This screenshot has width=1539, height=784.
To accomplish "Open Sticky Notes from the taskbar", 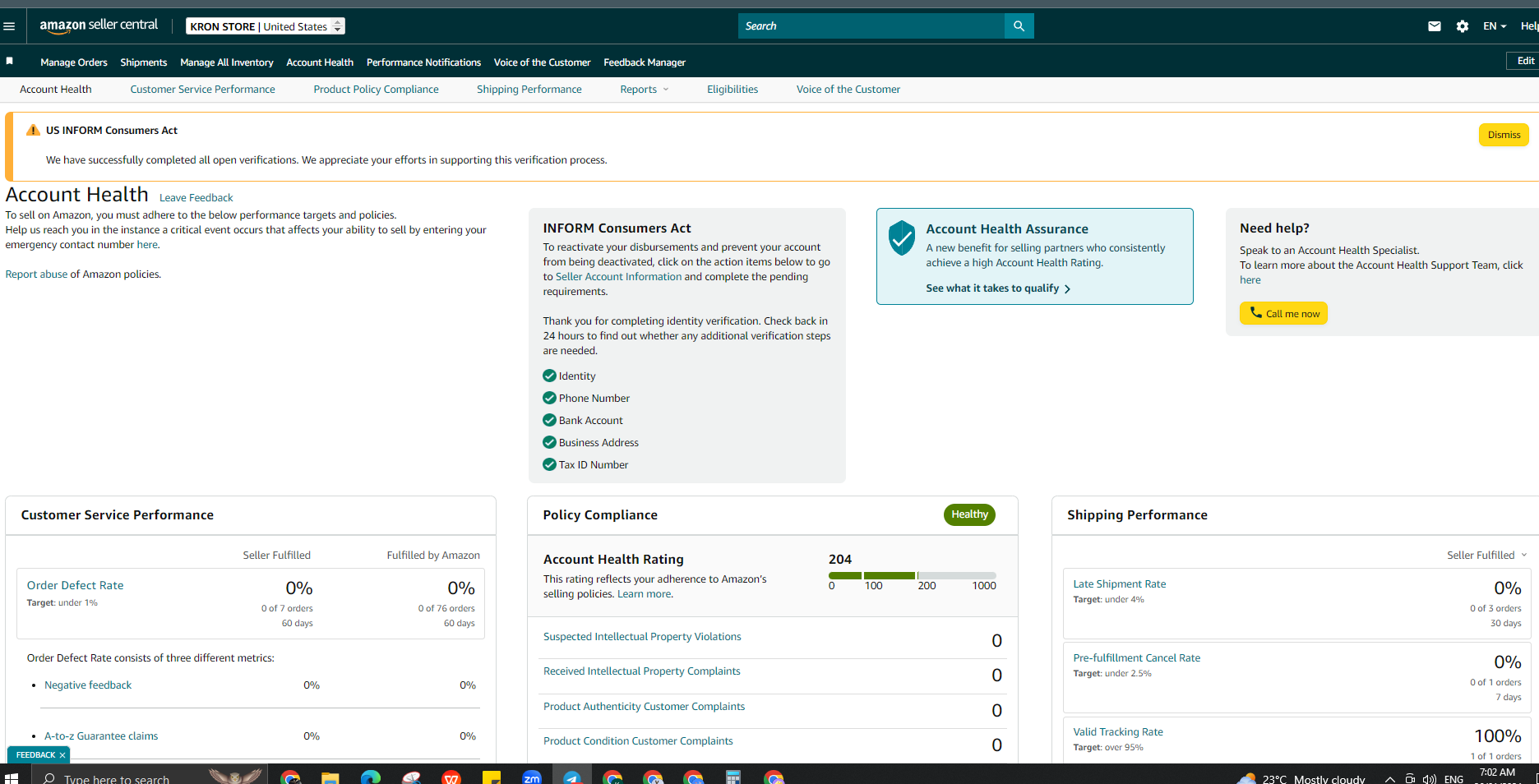I will (x=492, y=777).
